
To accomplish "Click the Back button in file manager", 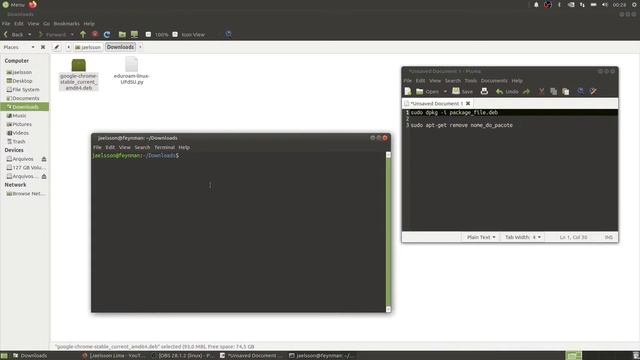I will (x=14, y=35).
